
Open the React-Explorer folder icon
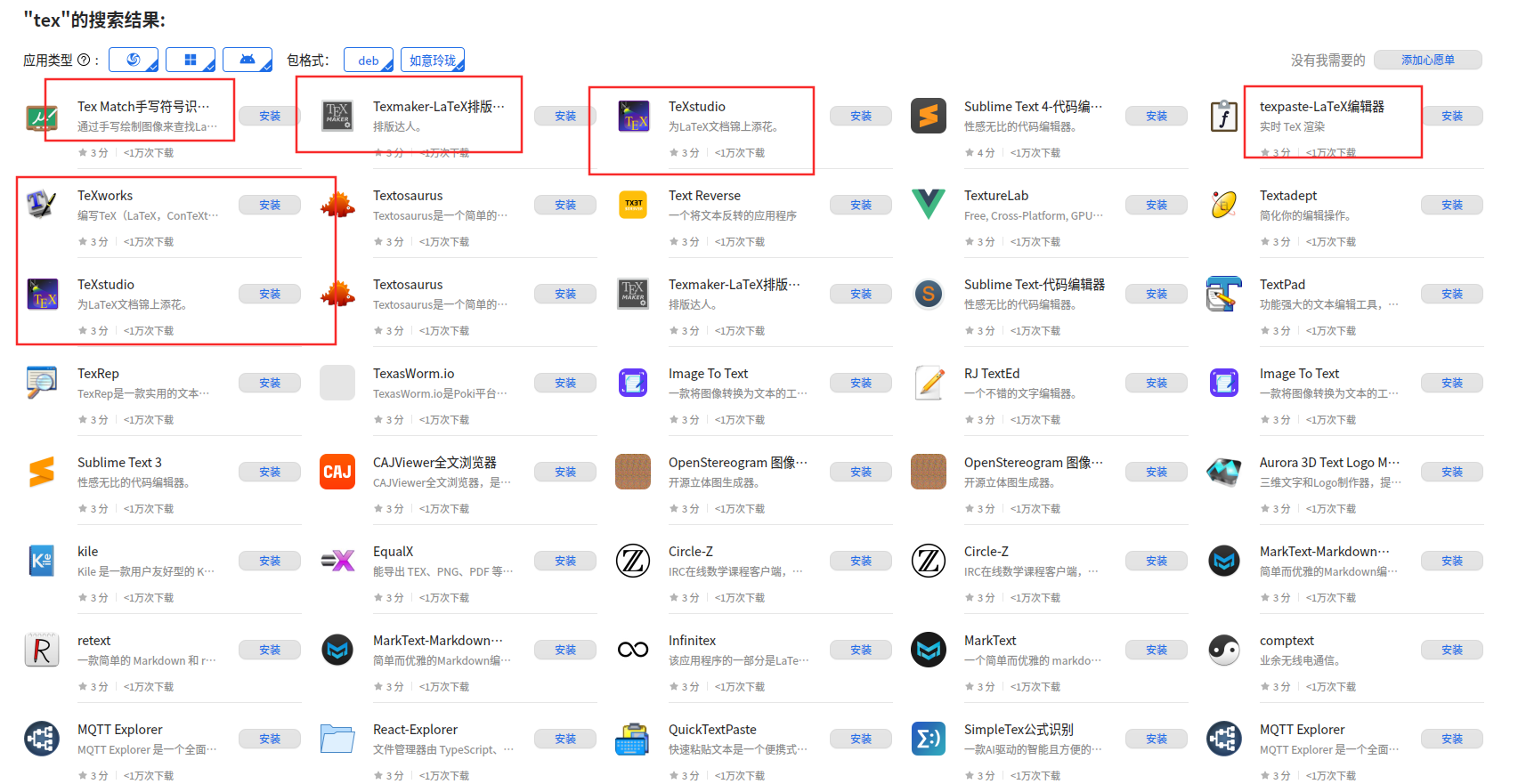(x=337, y=740)
